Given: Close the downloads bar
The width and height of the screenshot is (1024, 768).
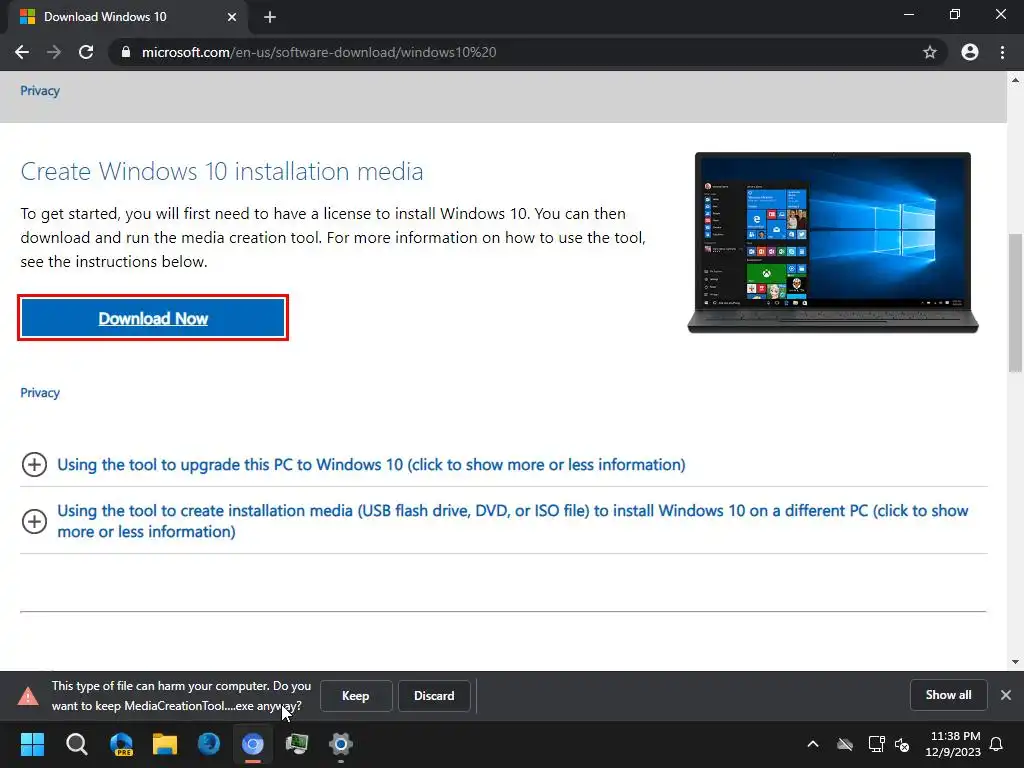Looking at the screenshot, I should click(x=1006, y=695).
